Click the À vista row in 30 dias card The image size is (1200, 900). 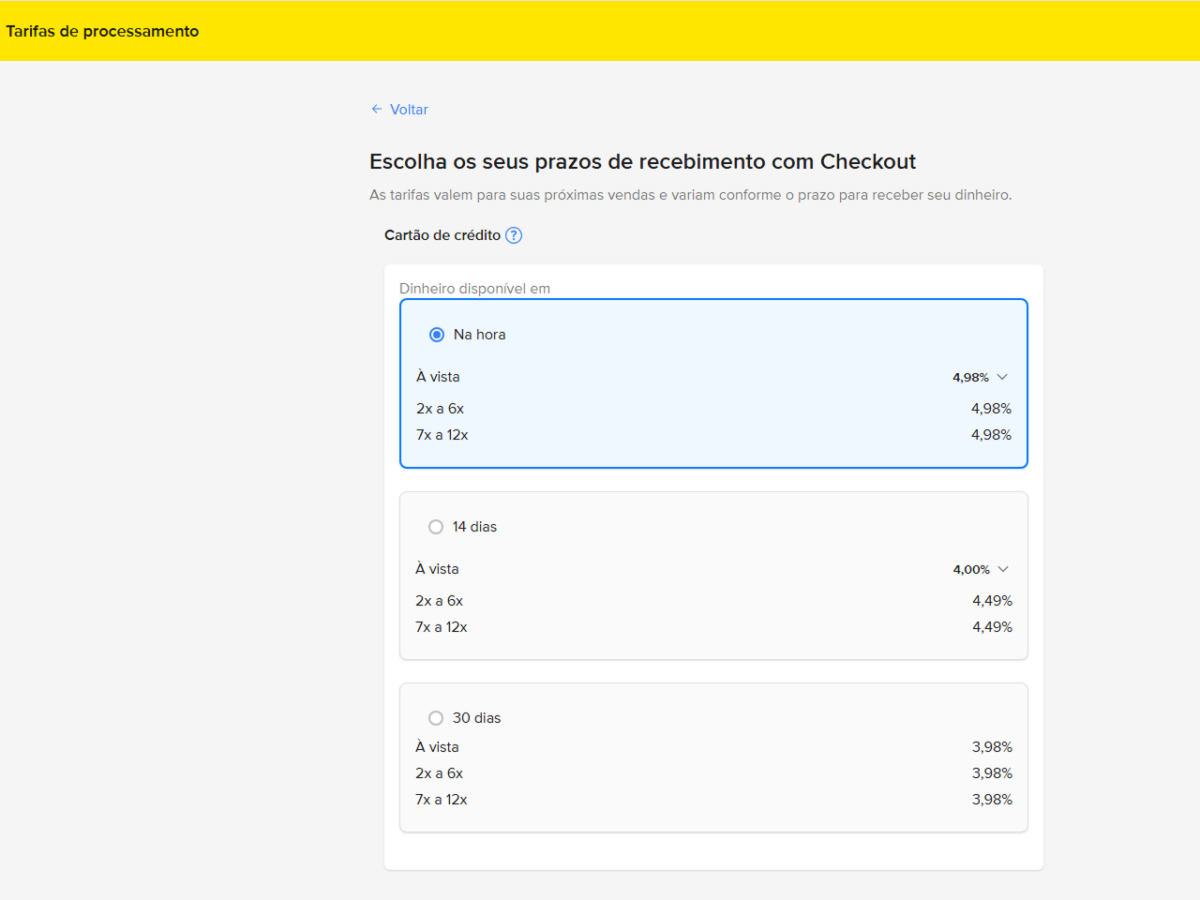(437, 747)
